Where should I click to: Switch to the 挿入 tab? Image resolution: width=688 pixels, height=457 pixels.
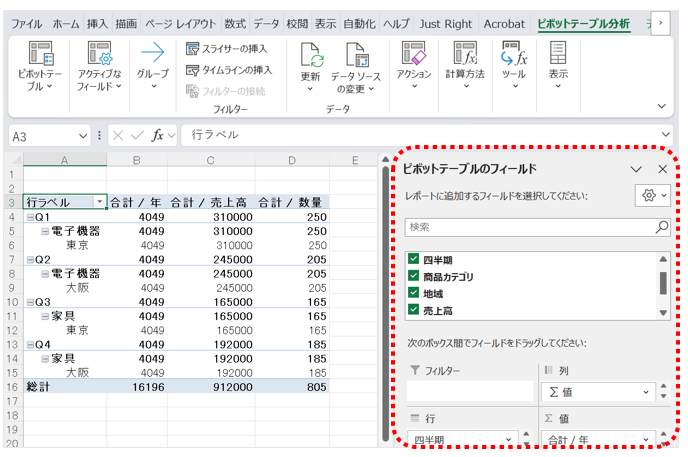[97, 24]
